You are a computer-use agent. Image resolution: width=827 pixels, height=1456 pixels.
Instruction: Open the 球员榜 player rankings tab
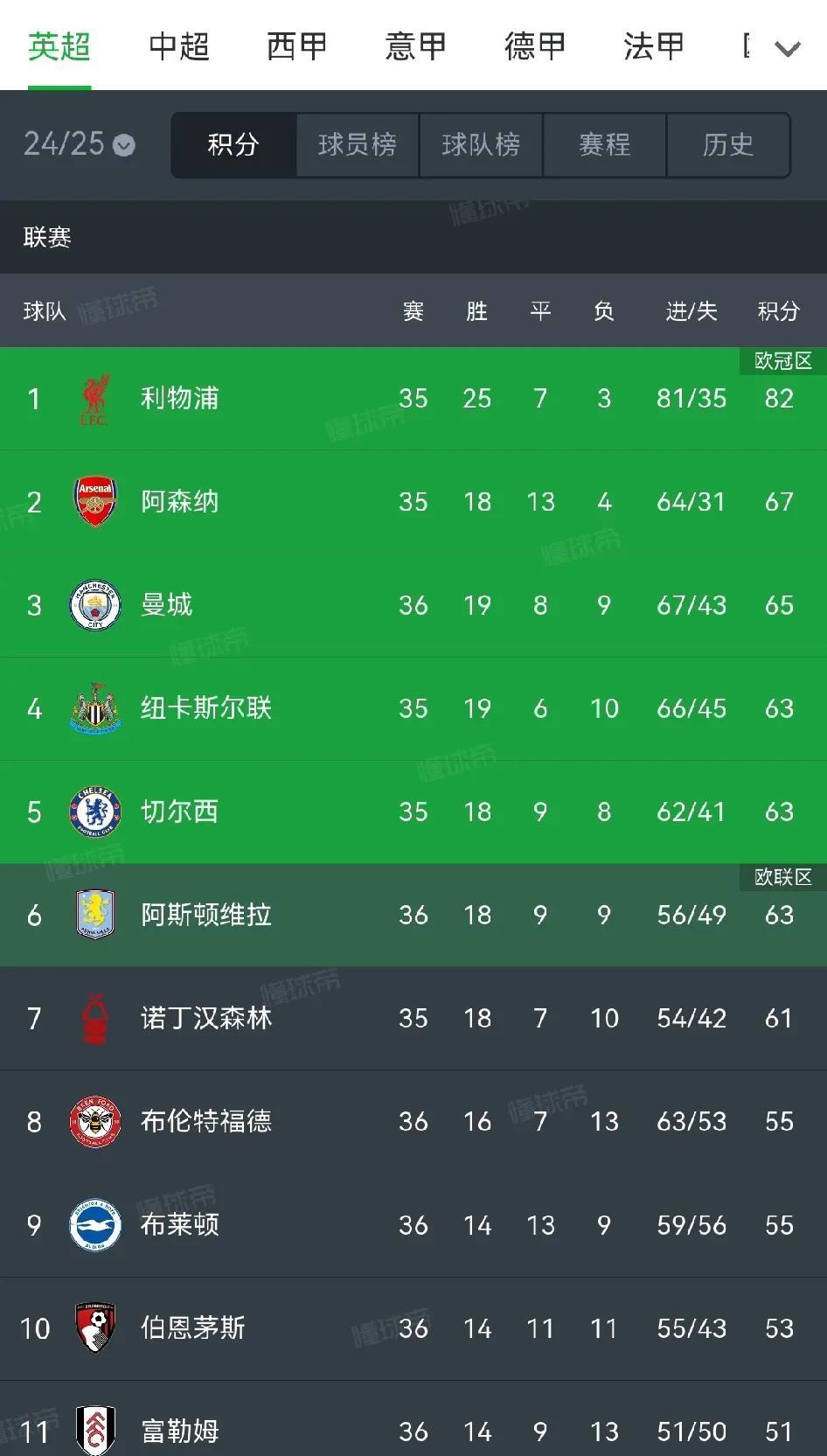pos(358,144)
